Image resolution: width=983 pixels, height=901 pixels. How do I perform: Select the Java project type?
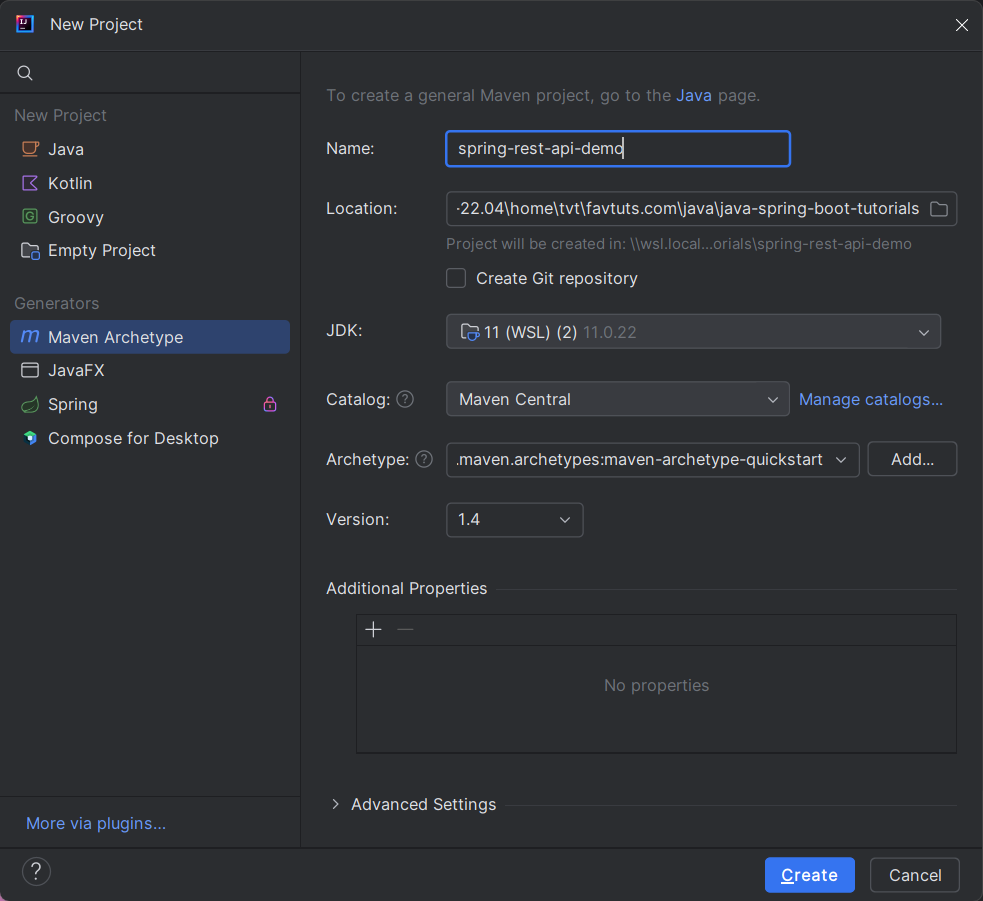tap(150, 149)
